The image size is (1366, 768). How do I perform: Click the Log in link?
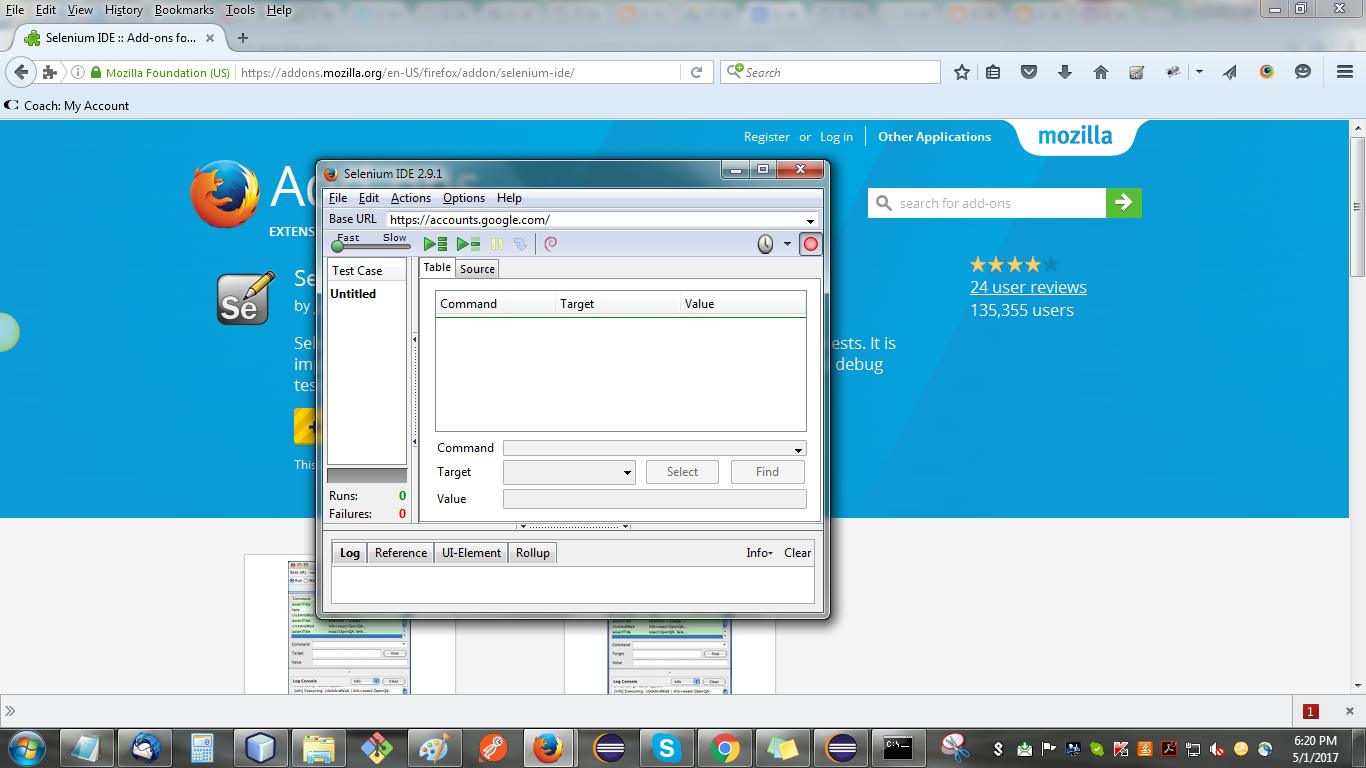837,137
